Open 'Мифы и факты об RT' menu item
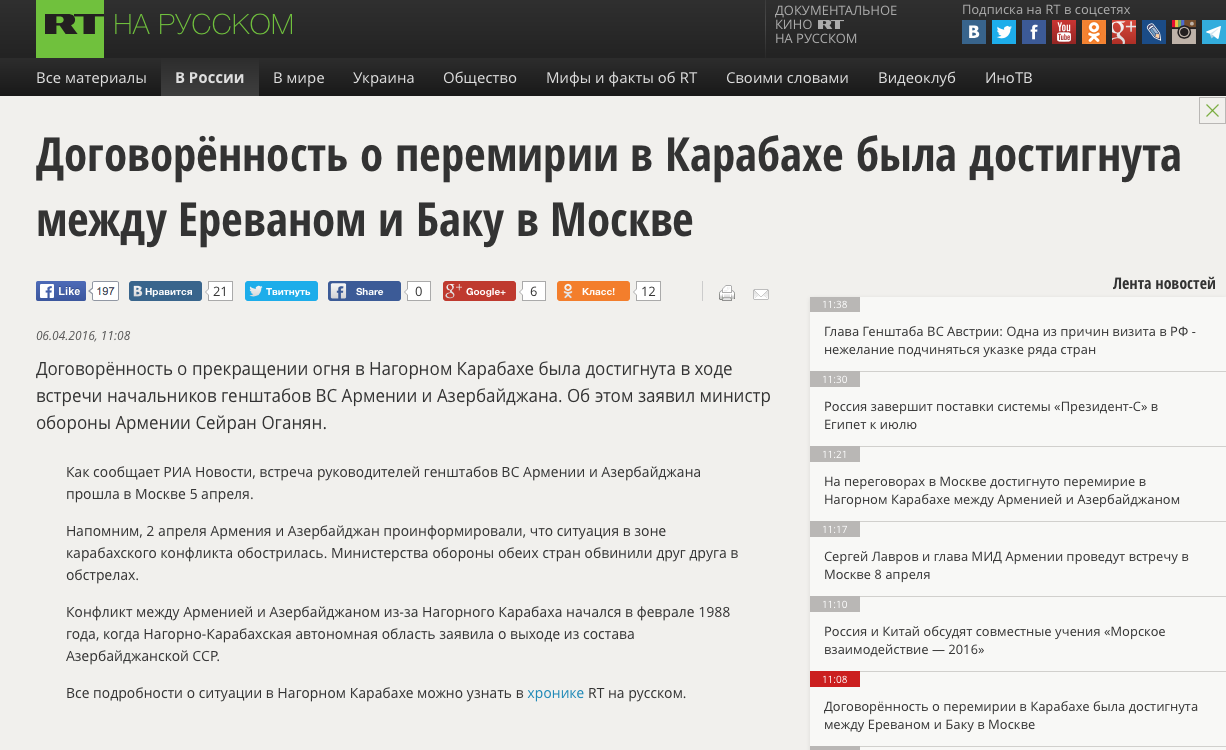1226x750 pixels. (621, 78)
